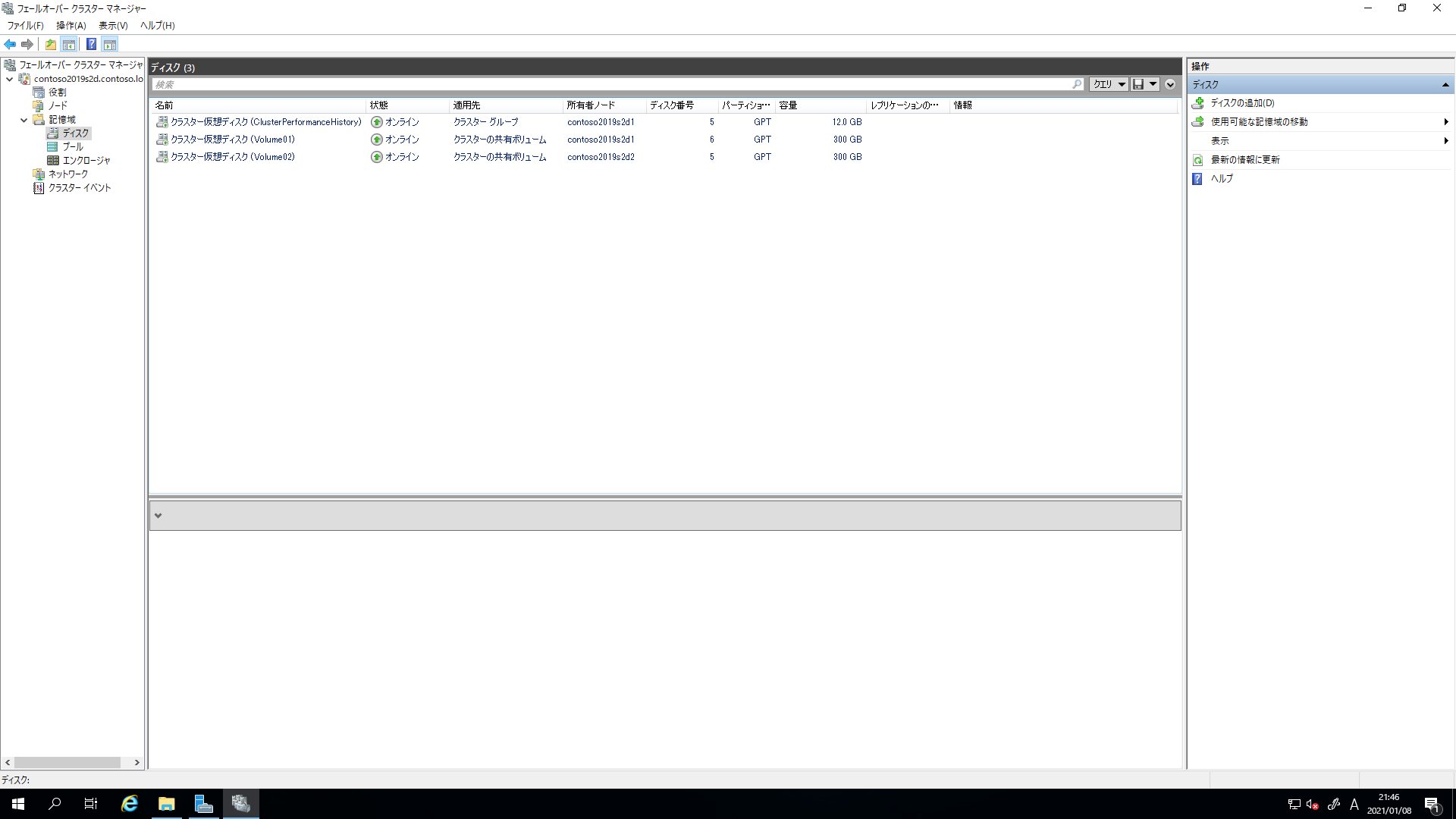Click ヘルプ in the actions pane
The height and width of the screenshot is (819, 1456).
coord(1222,179)
